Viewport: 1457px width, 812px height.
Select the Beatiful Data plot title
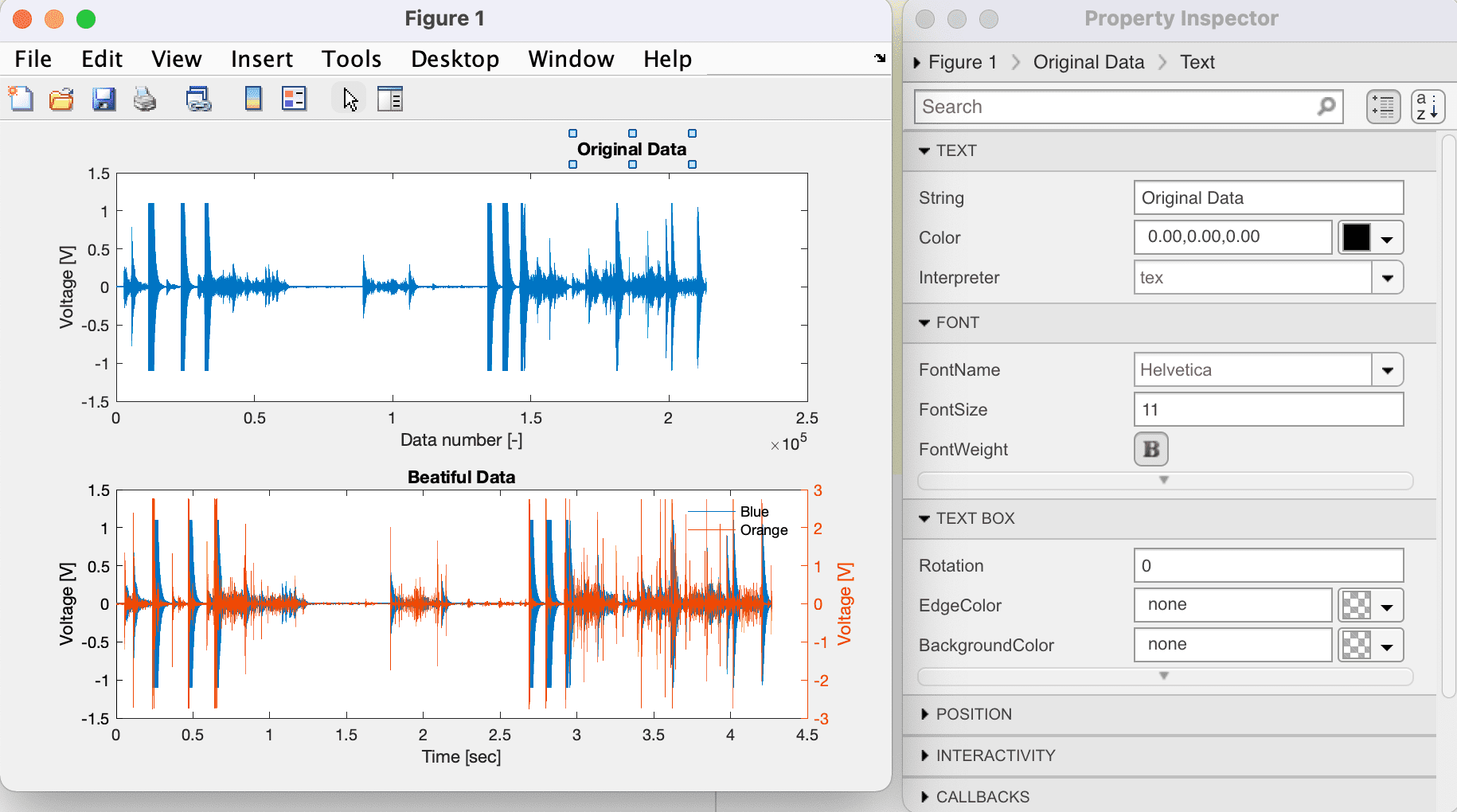point(461,477)
